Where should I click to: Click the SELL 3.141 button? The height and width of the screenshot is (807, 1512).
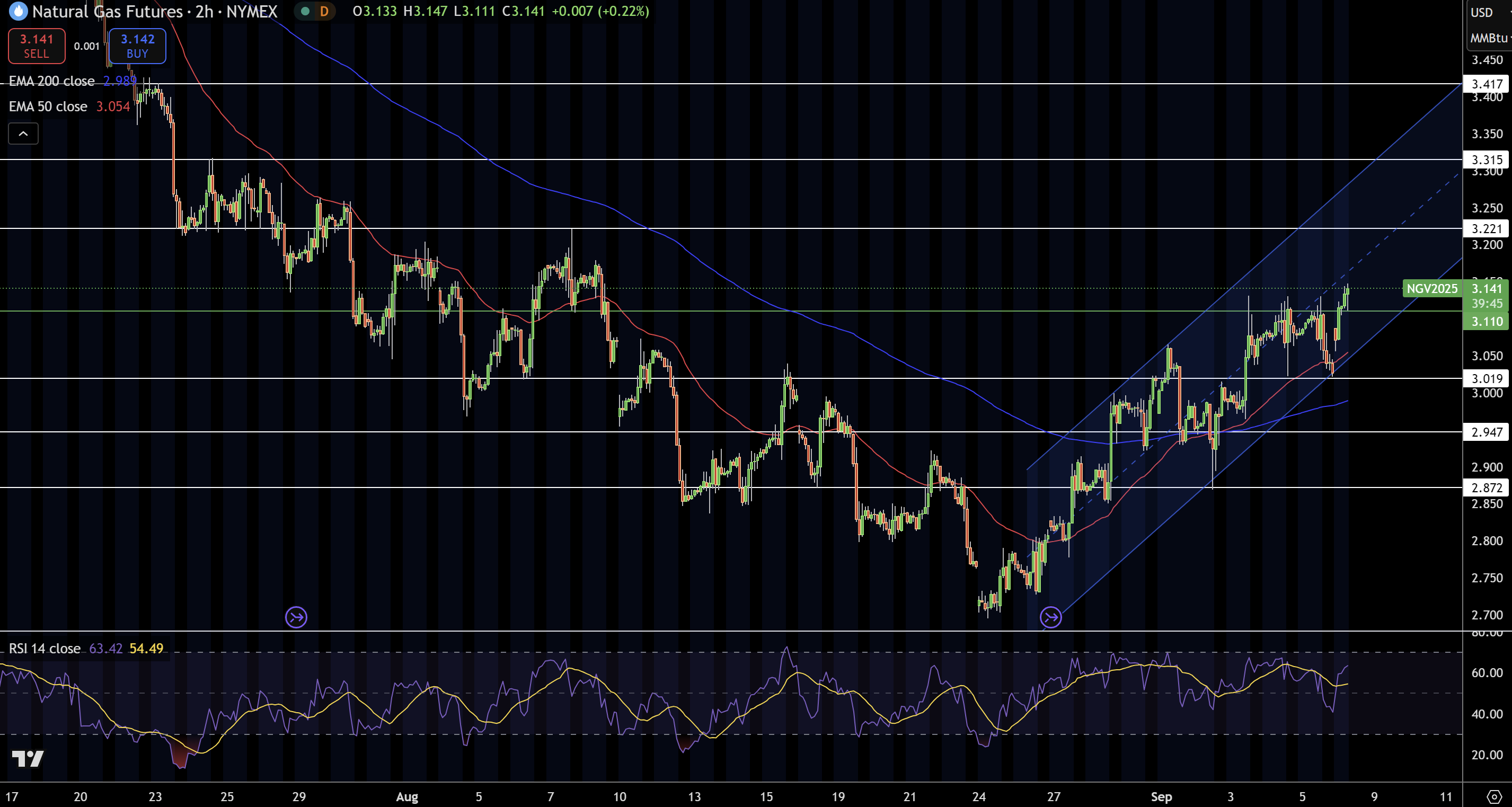pyautogui.click(x=37, y=46)
